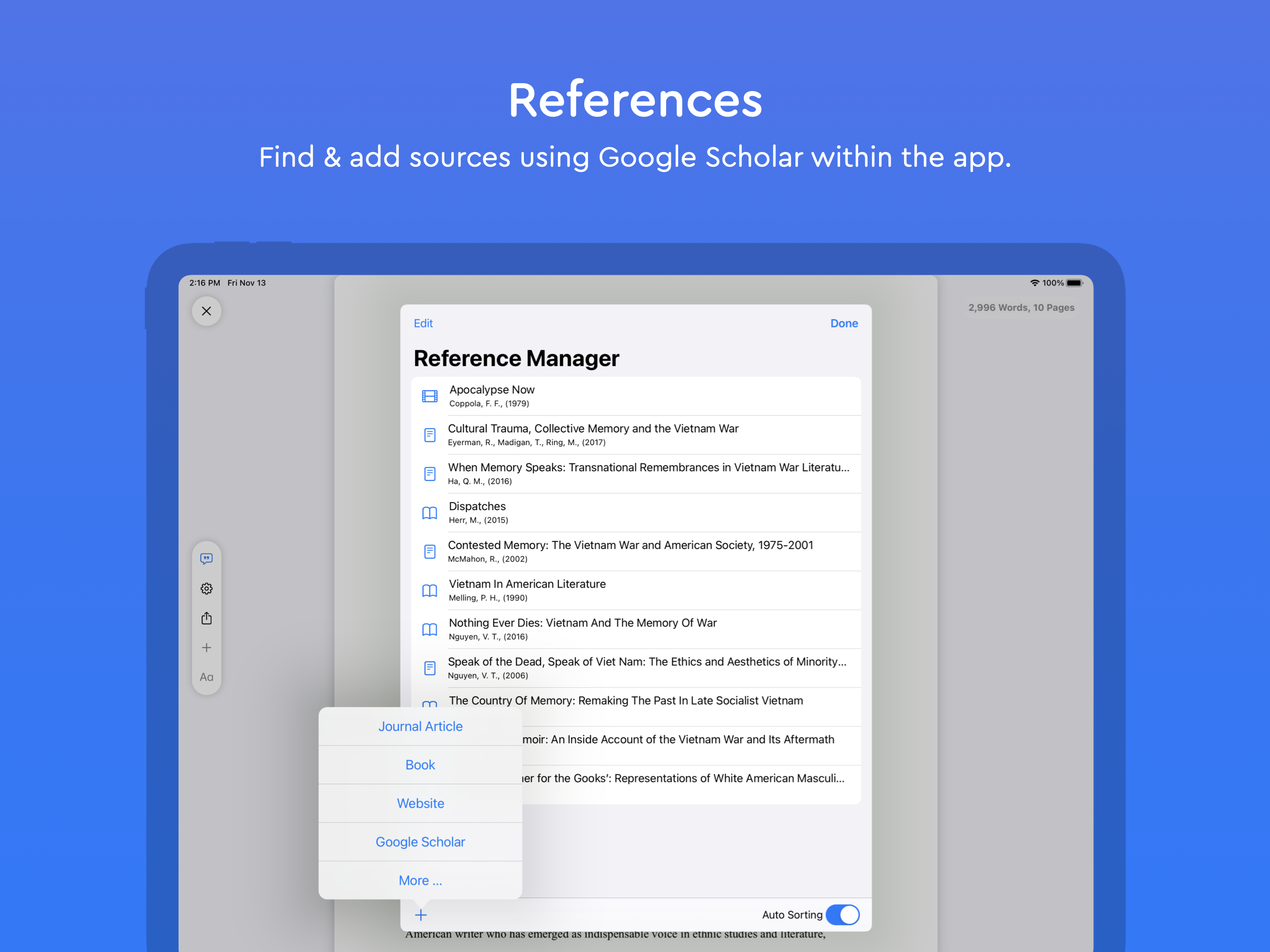Disable the Auto Sorting switch

(x=842, y=915)
